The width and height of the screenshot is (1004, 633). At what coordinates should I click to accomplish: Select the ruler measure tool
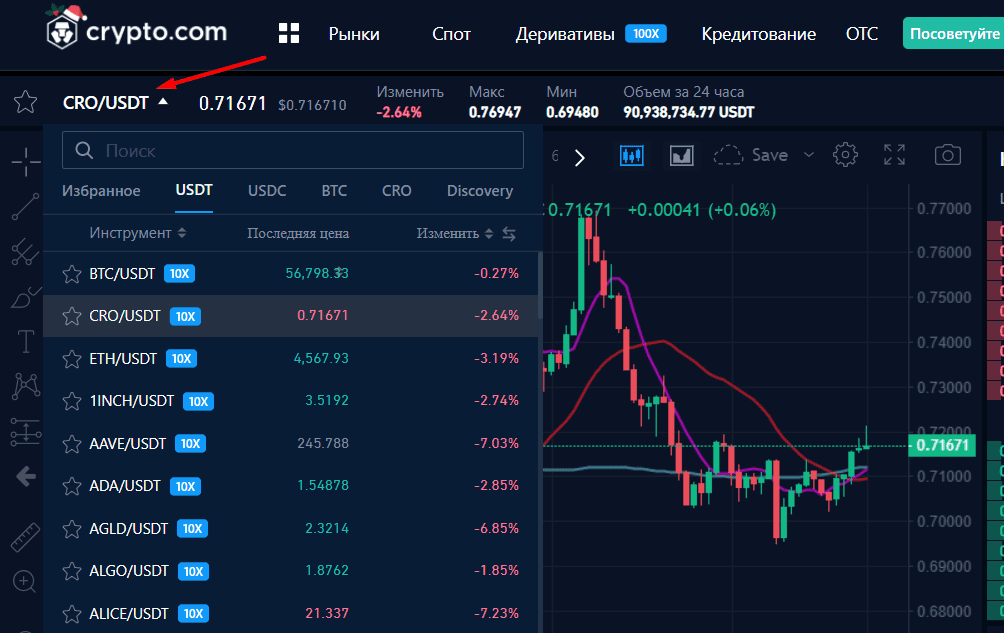coord(26,537)
